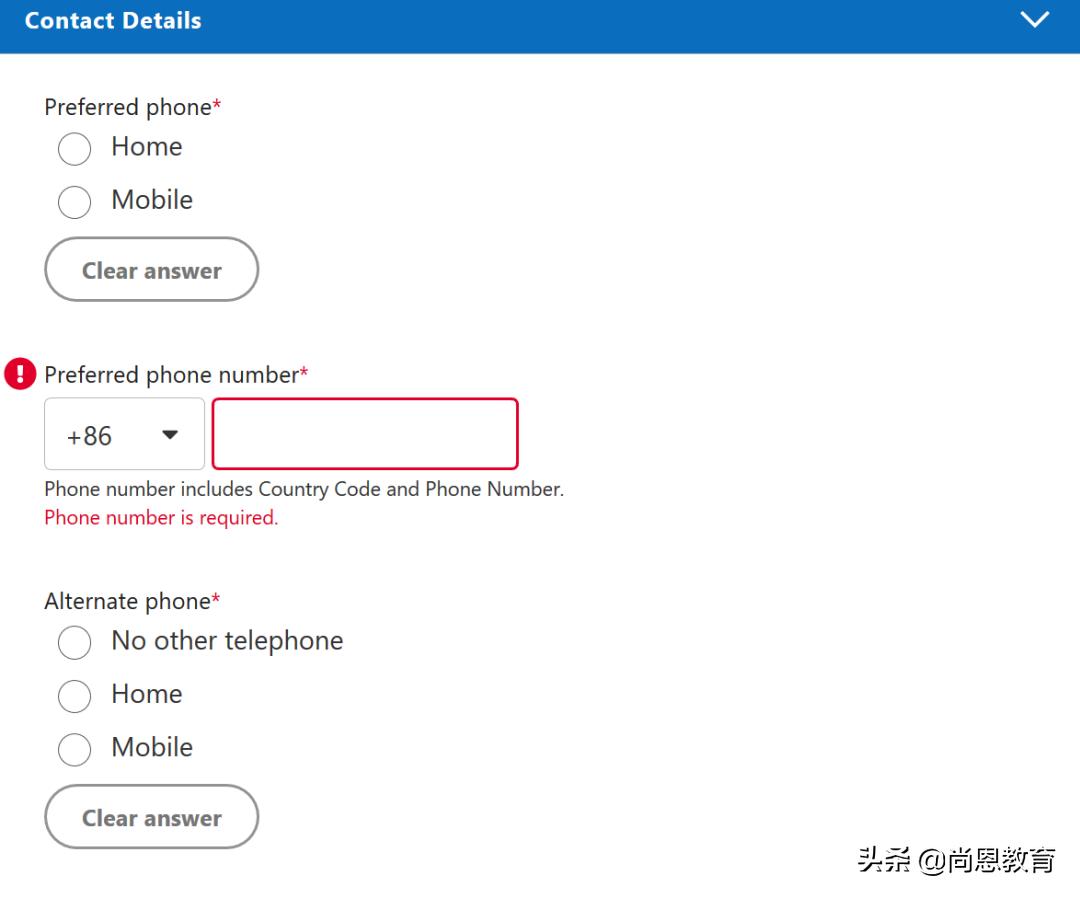Click the 'No other telephone' label text

pyautogui.click(x=227, y=641)
